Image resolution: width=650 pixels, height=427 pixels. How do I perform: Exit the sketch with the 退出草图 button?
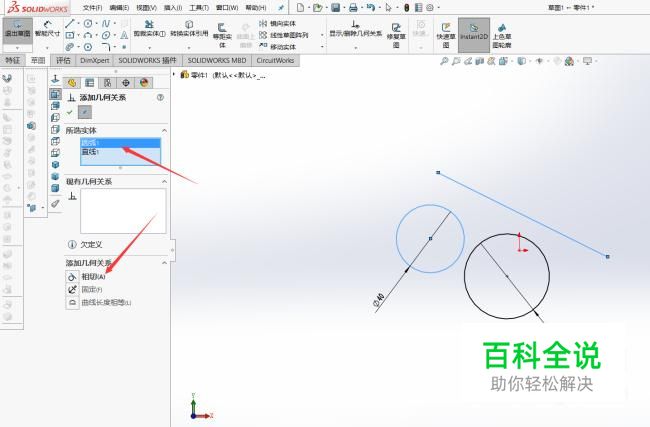17,30
